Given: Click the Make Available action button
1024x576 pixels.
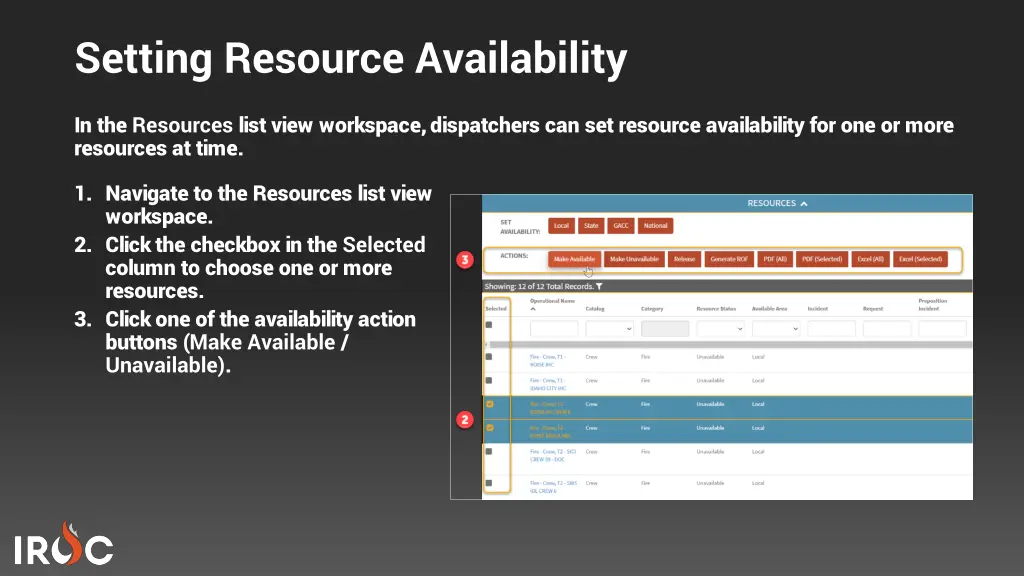Looking at the screenshot, I should coord(574,259).
